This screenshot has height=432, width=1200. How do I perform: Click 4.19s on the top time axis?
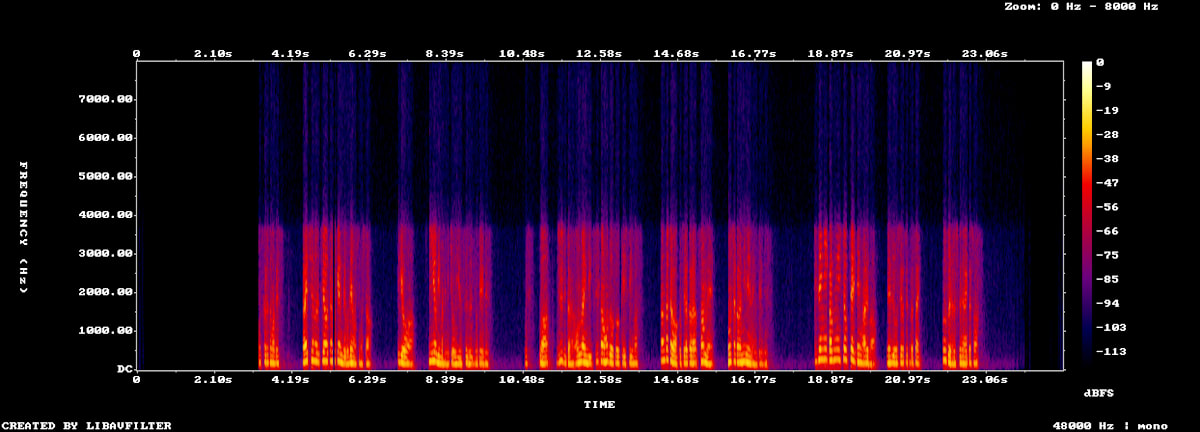[x=290, y=53]
